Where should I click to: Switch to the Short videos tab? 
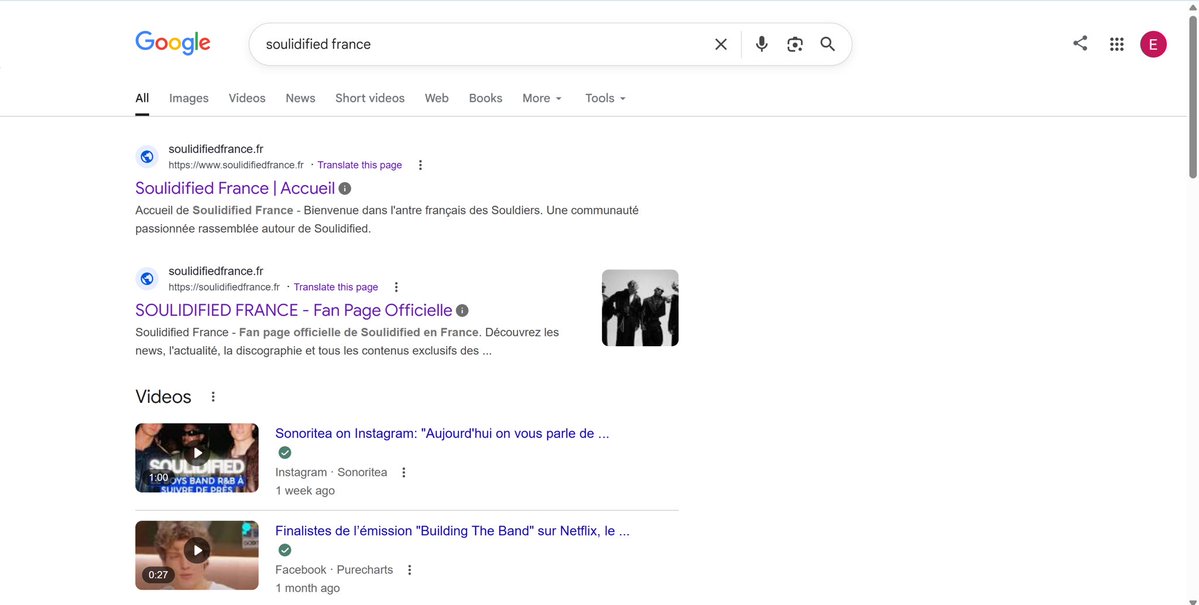370,98
